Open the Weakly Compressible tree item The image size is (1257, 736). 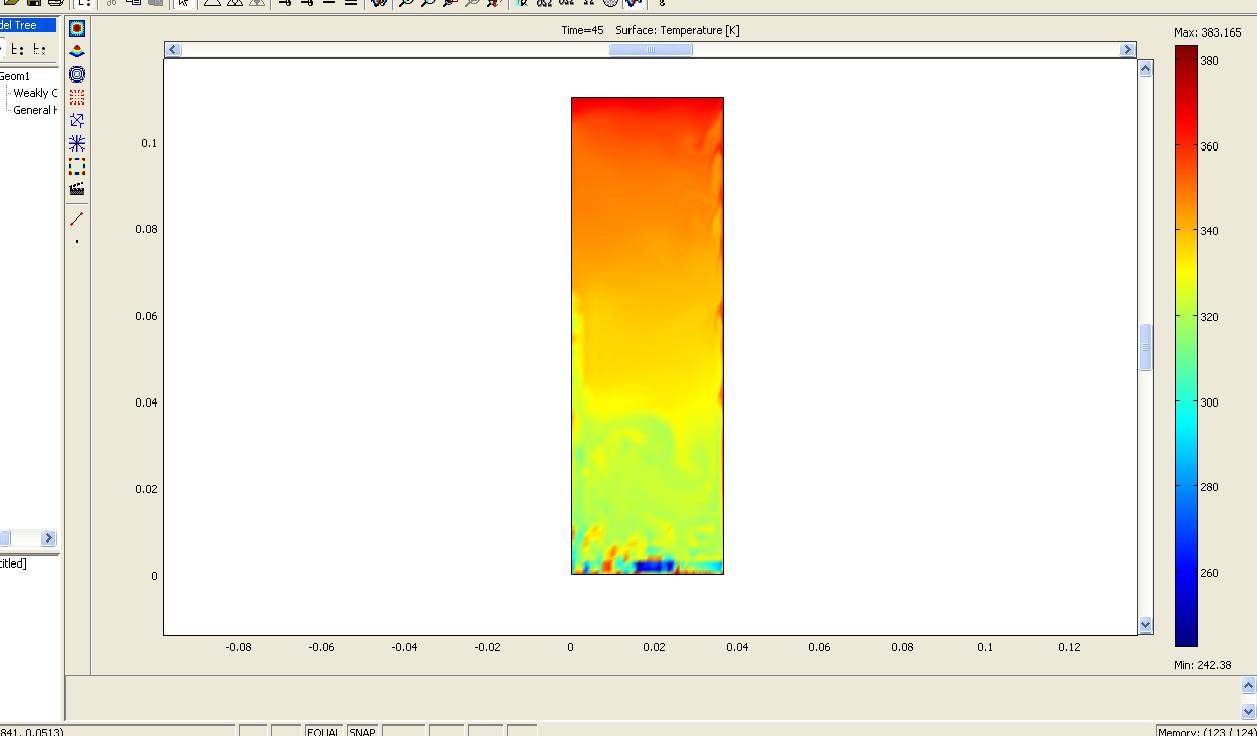35,93
